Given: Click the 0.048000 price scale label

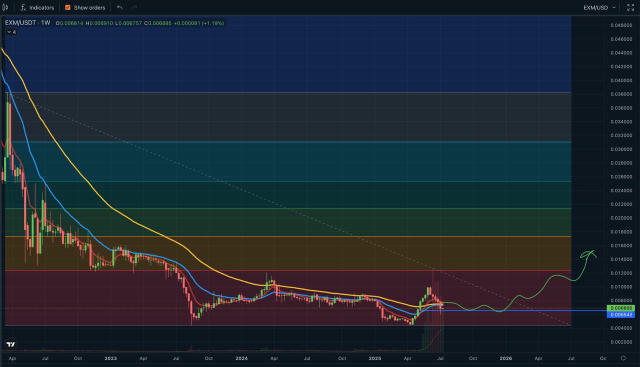Looking at the screenshot, I should [621, 25].
